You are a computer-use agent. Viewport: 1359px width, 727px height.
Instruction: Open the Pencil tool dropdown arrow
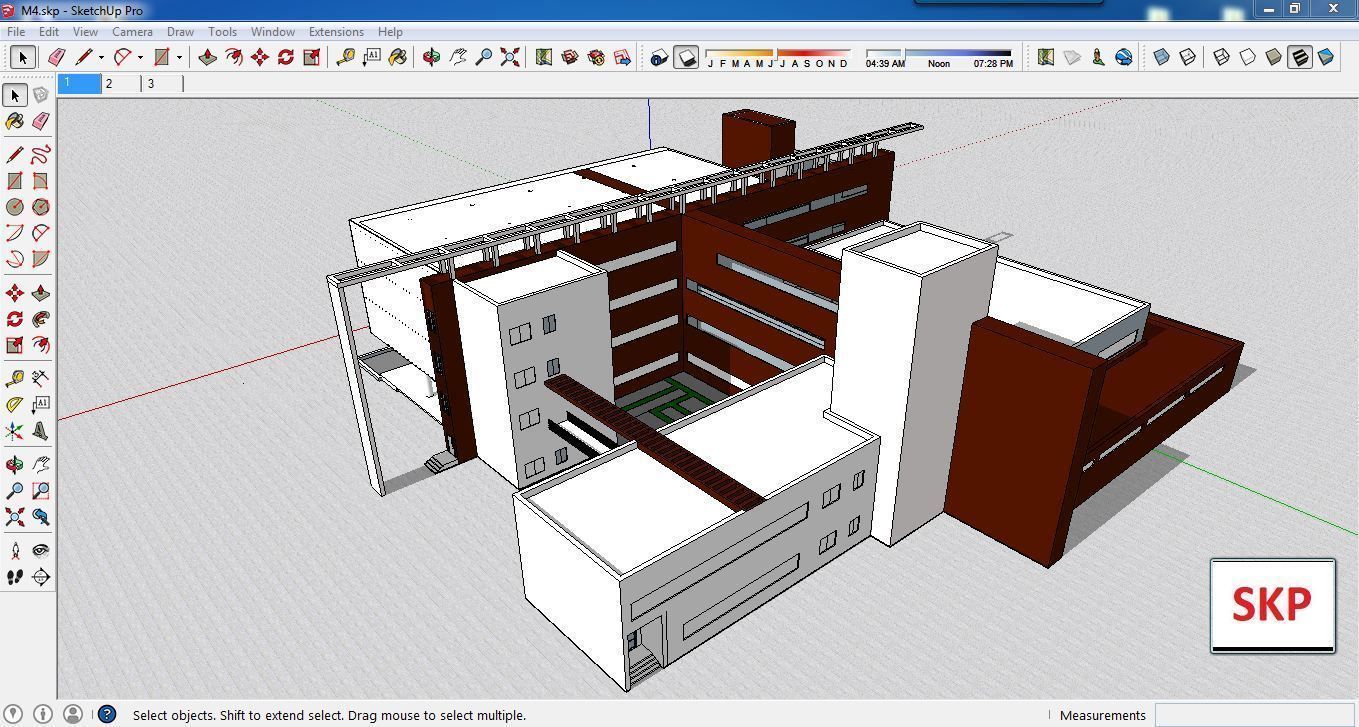101,57
